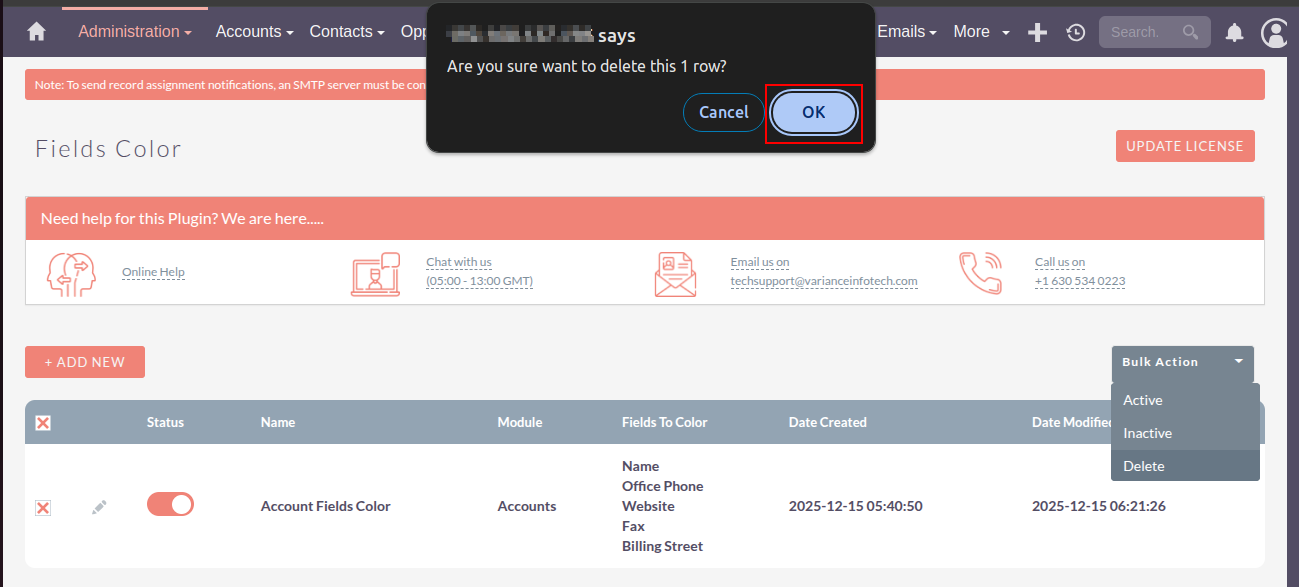Open the notifications bell icon

point(1235,33)
